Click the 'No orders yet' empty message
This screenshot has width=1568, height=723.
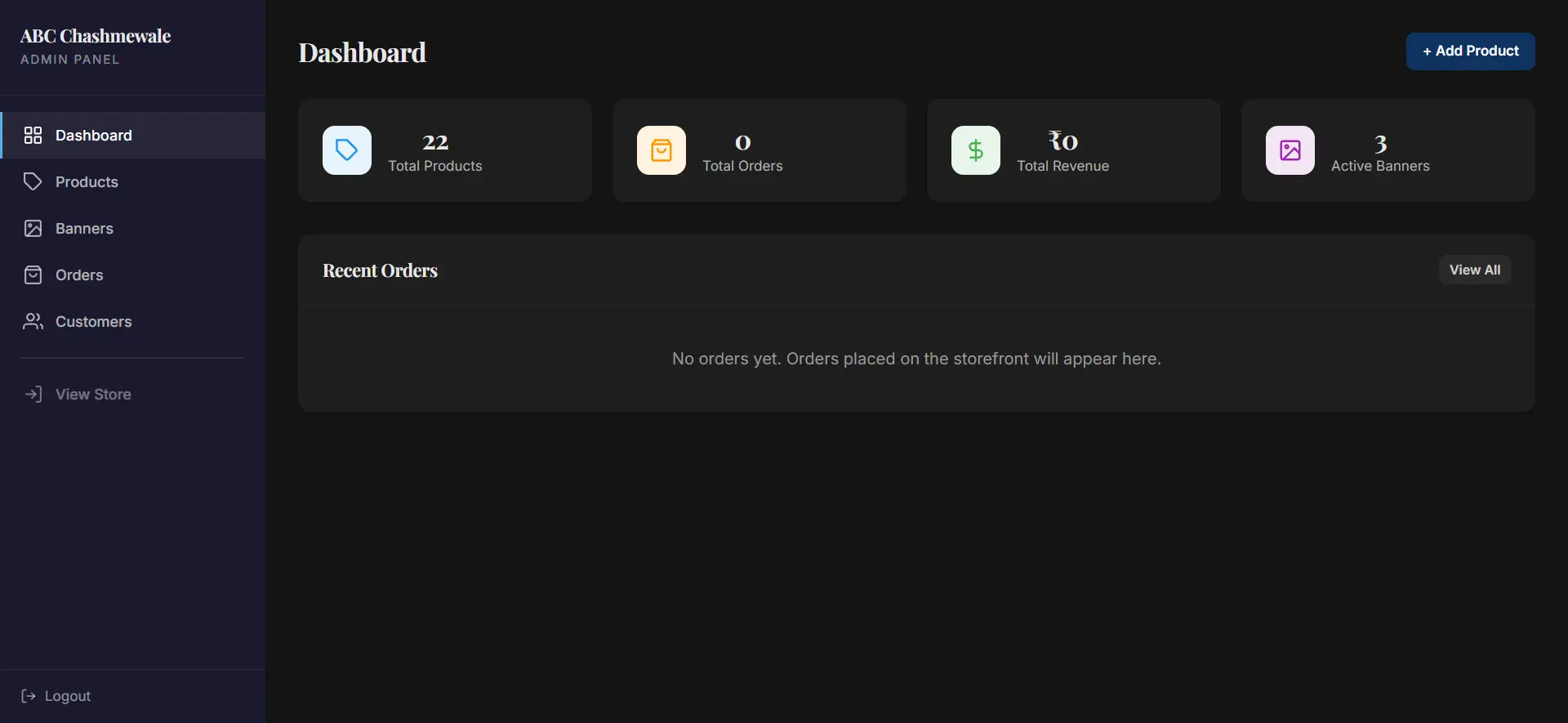[916, 359]
